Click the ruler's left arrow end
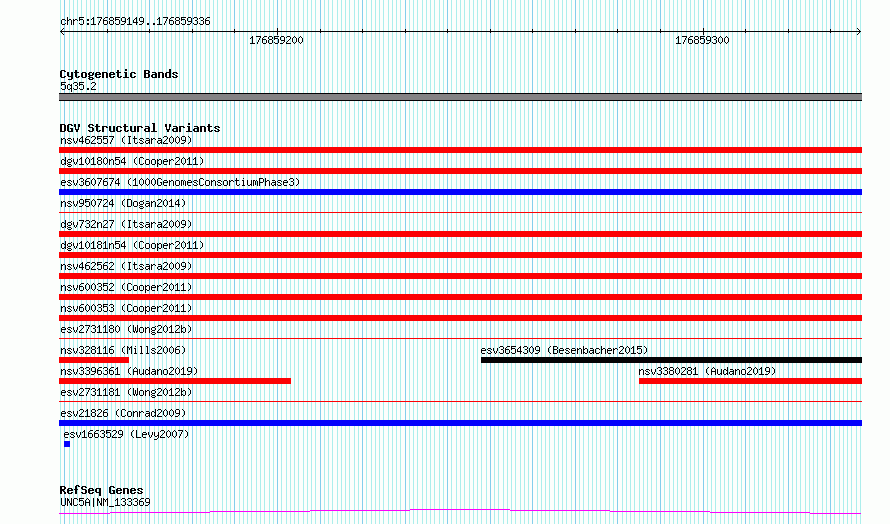890x524 pixels. point(62,31)
